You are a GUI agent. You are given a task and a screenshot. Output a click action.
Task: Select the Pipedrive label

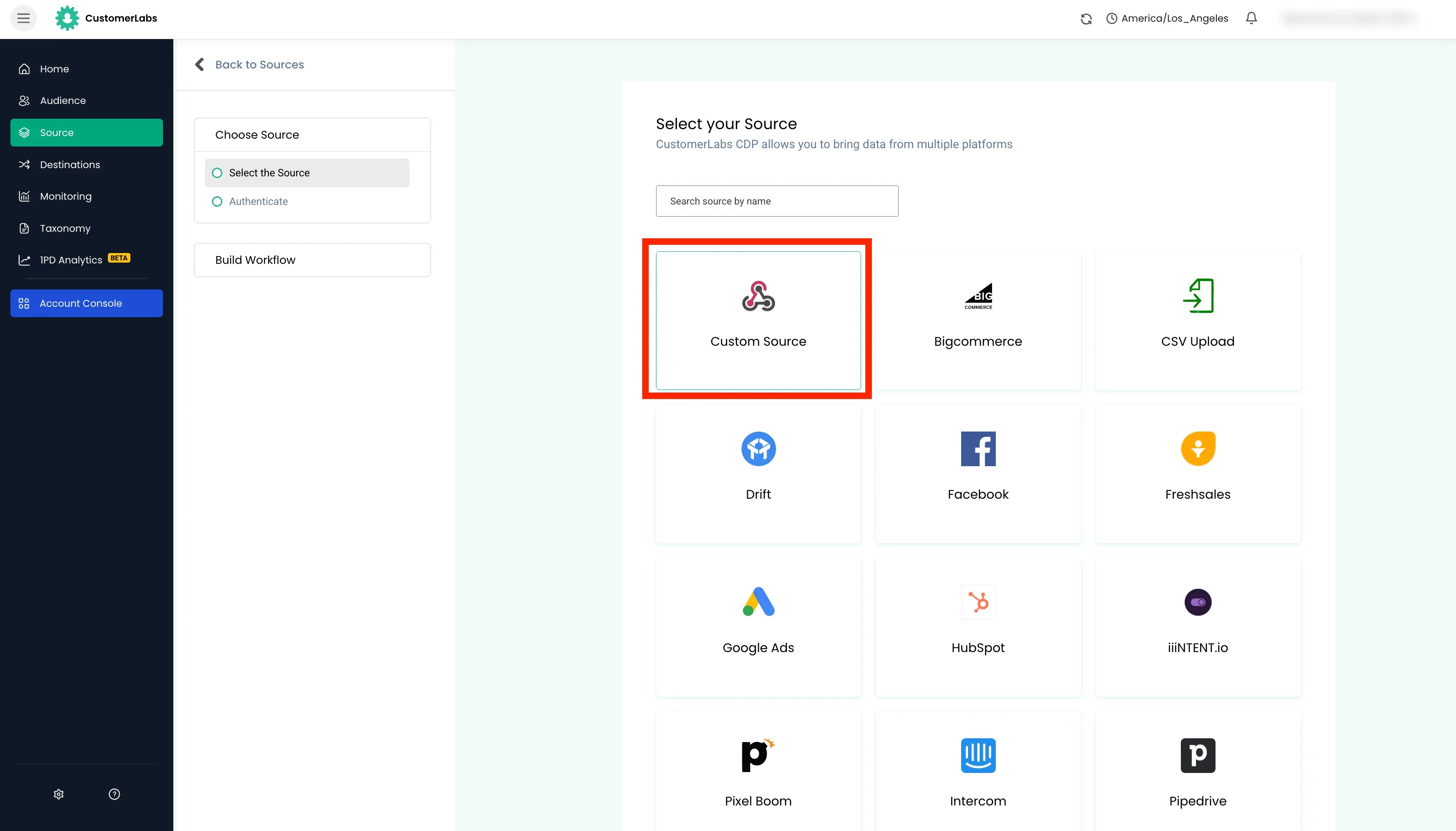1197,801
